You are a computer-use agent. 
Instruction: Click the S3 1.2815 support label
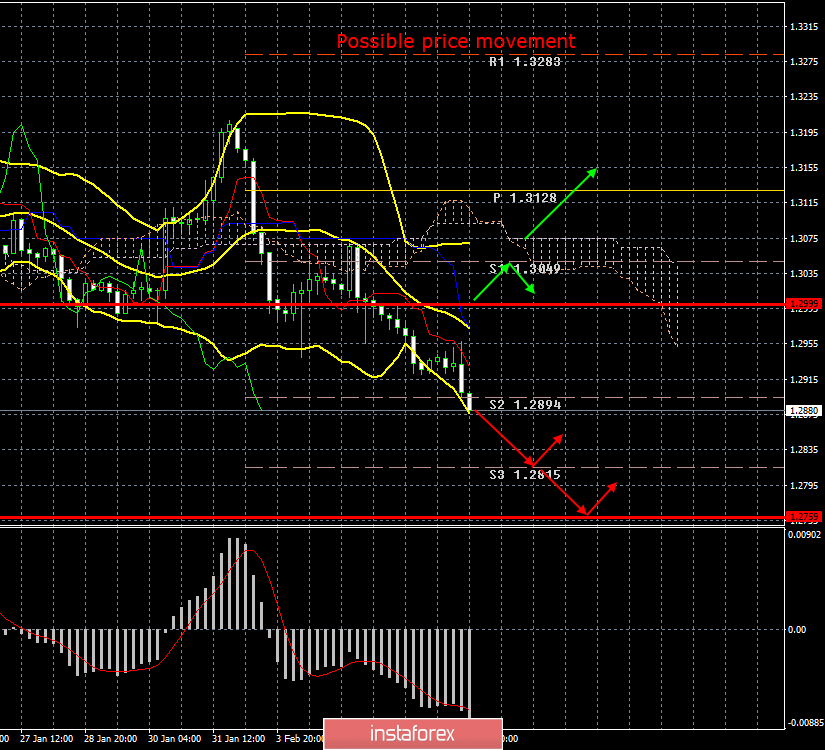coord(525,474)
